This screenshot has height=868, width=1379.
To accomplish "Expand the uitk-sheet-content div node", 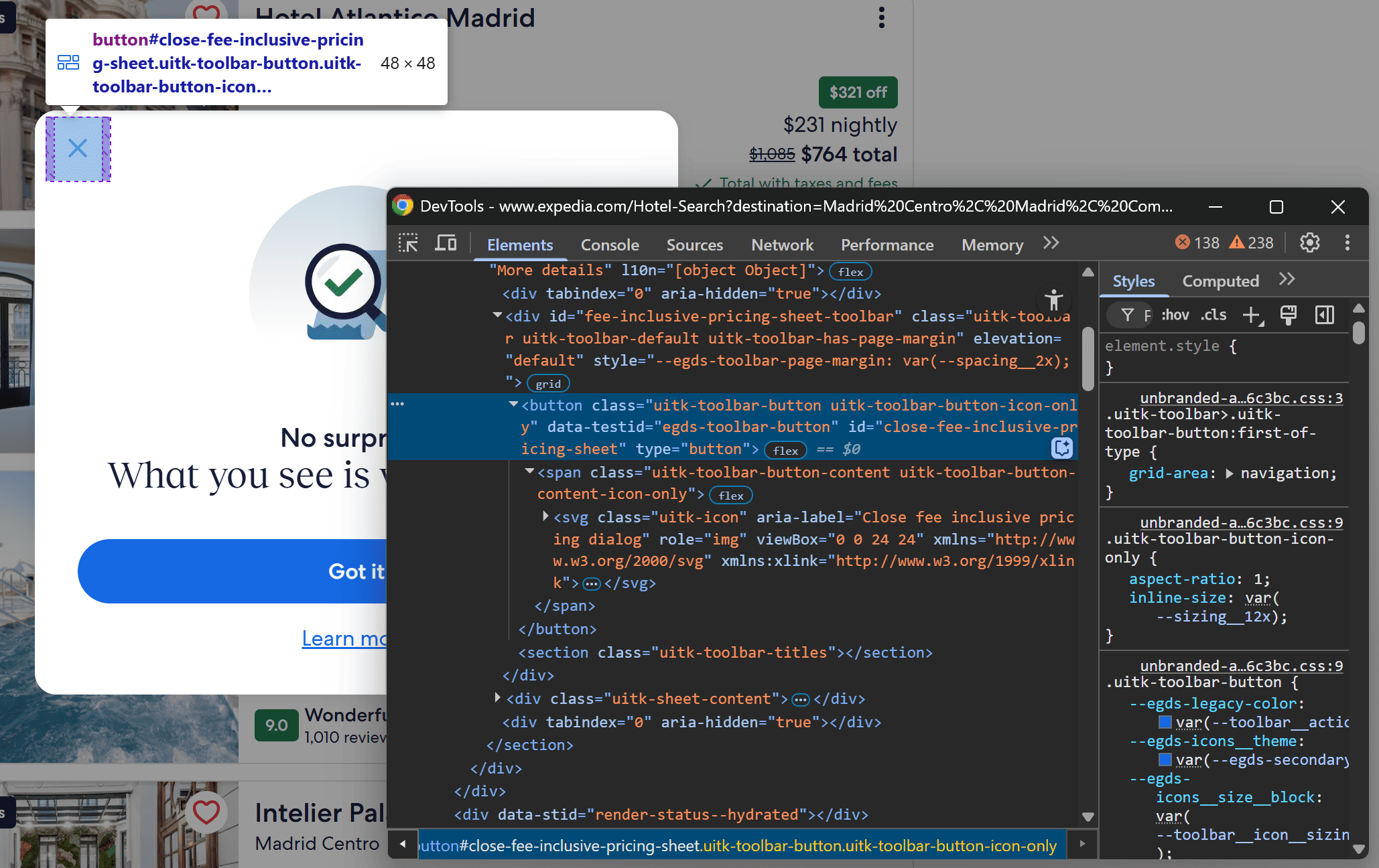I will click(497, 698).
